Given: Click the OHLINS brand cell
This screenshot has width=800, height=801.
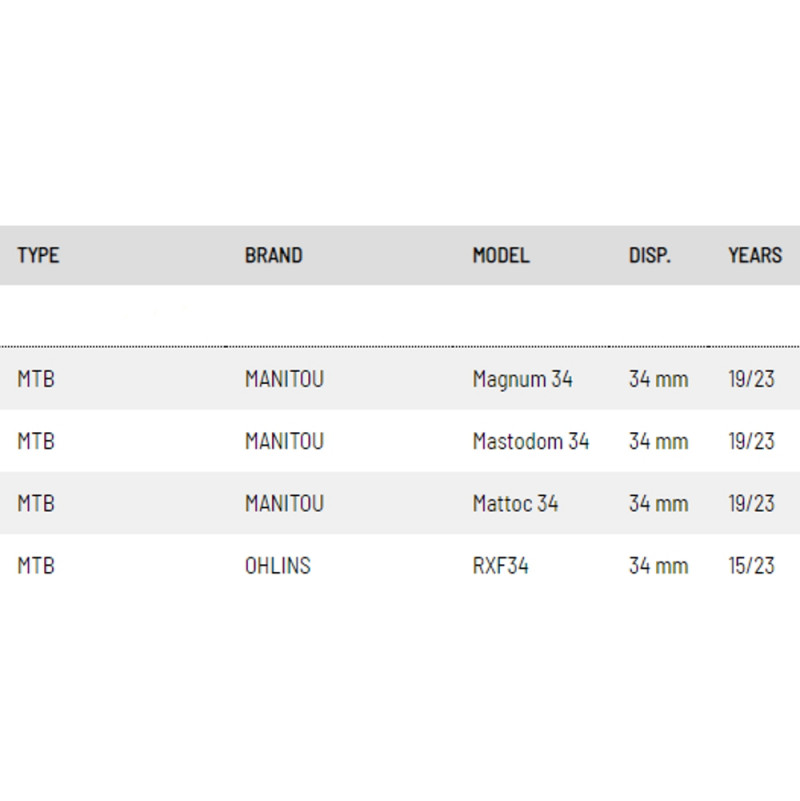Looking at the screenshot, I should click(x=277, y=565).
